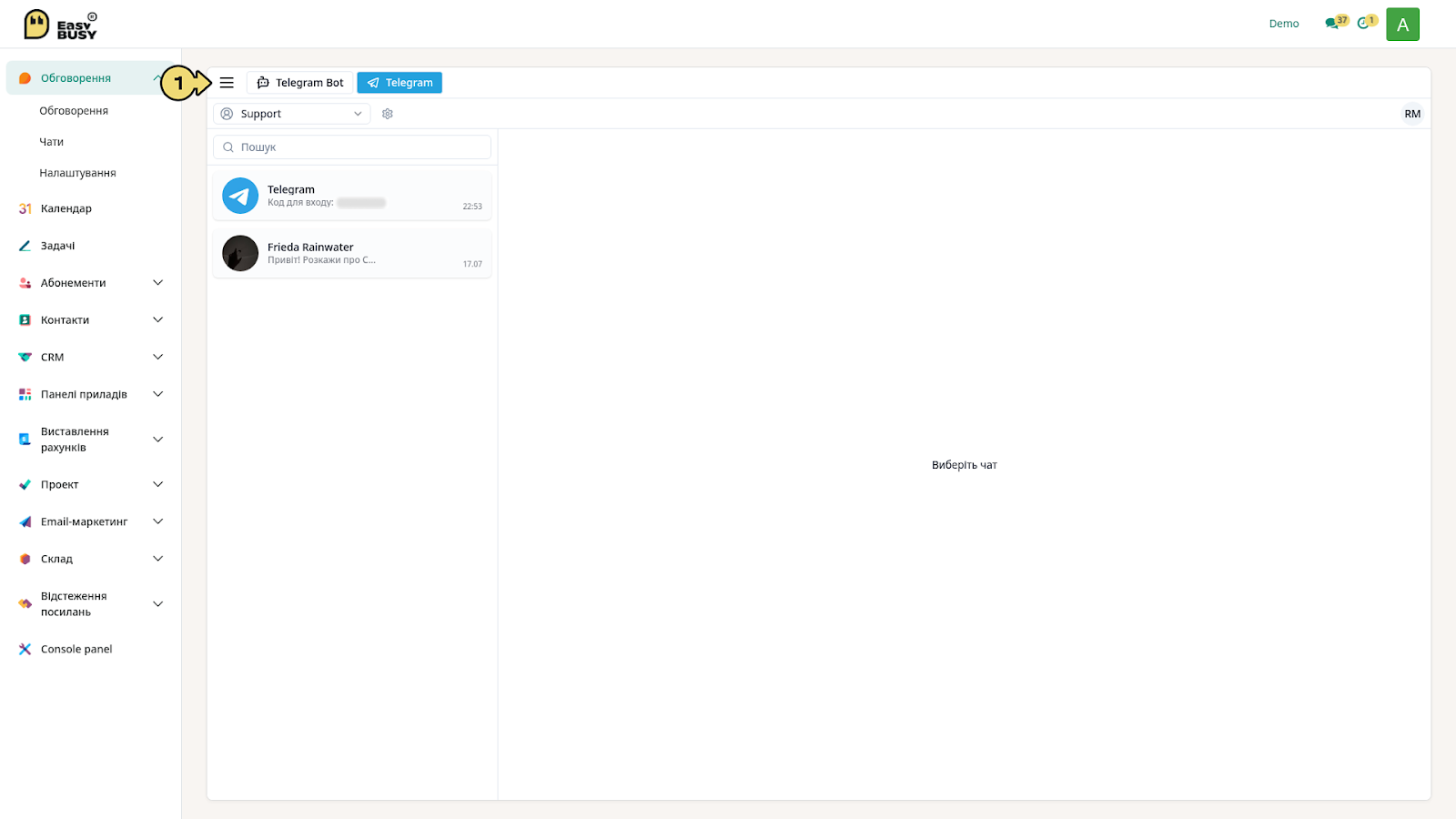This screenshot has height=819, width=1456.
Task: Open the hamburger menu icon
Action: (227, 83)
